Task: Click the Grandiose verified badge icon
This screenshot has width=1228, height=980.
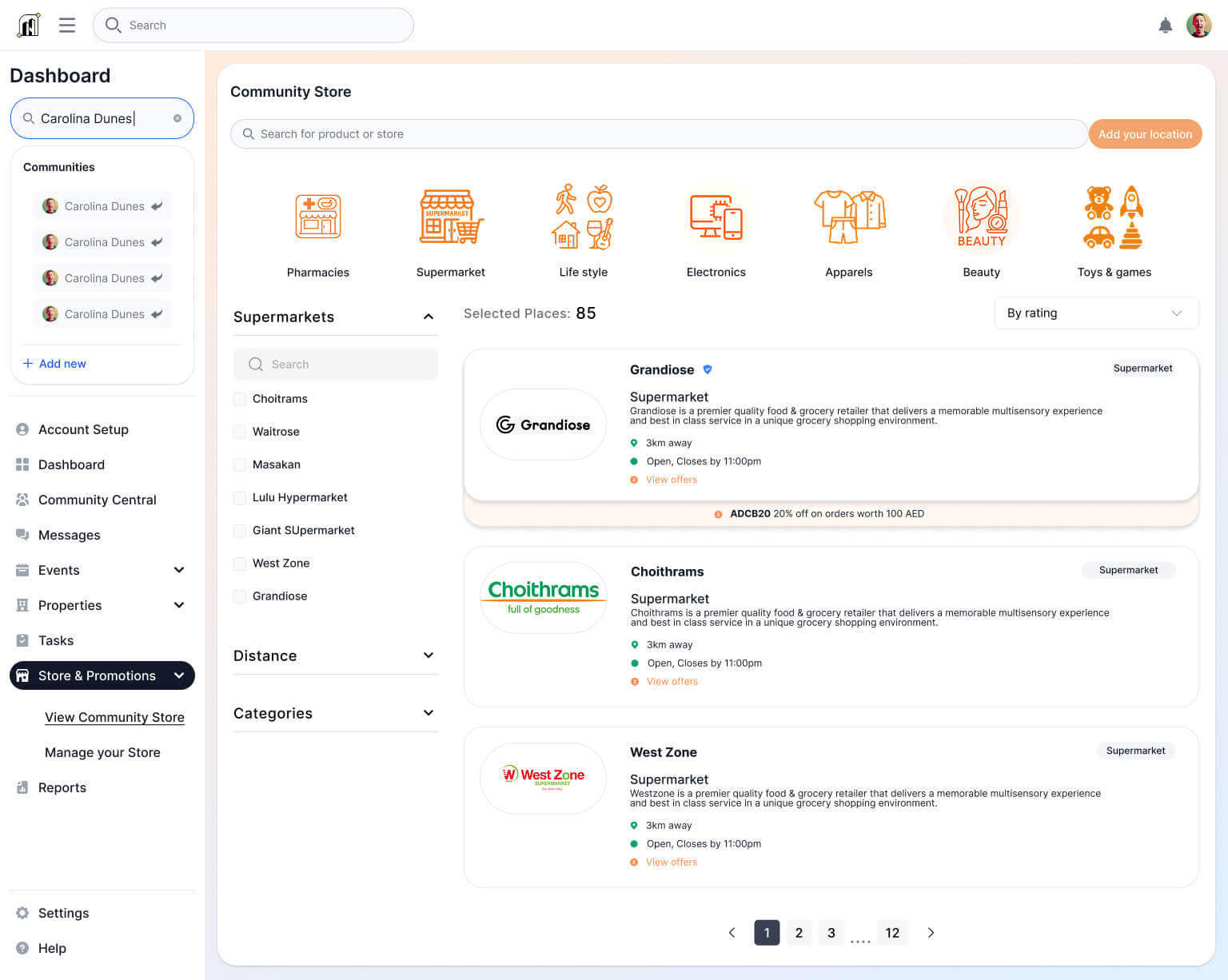Action: [x=708, y=369]
